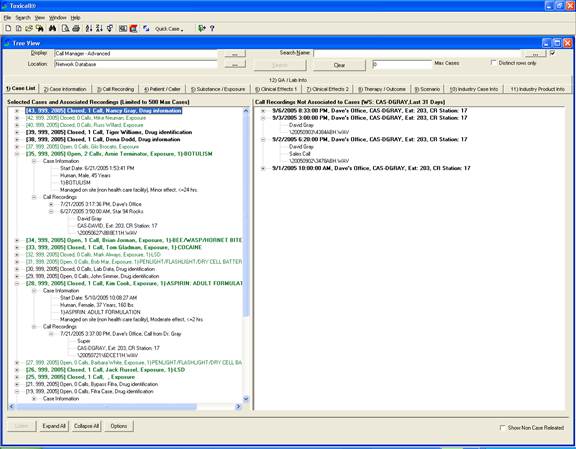Collapse case 35 Arnie Terminator node
Image resolution: width=576 pixels, height=449 pixels.
[17, 154]
